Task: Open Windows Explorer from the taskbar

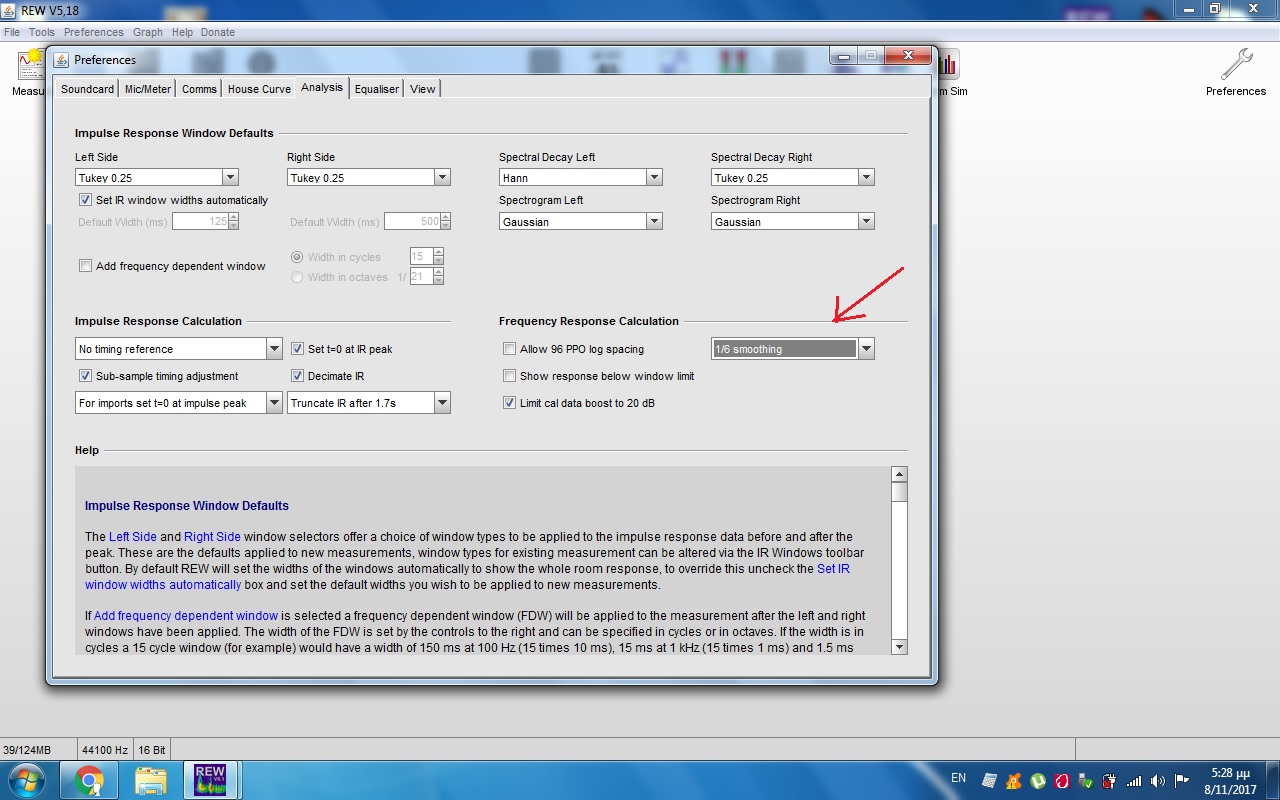Action: (x=150, y=780)
